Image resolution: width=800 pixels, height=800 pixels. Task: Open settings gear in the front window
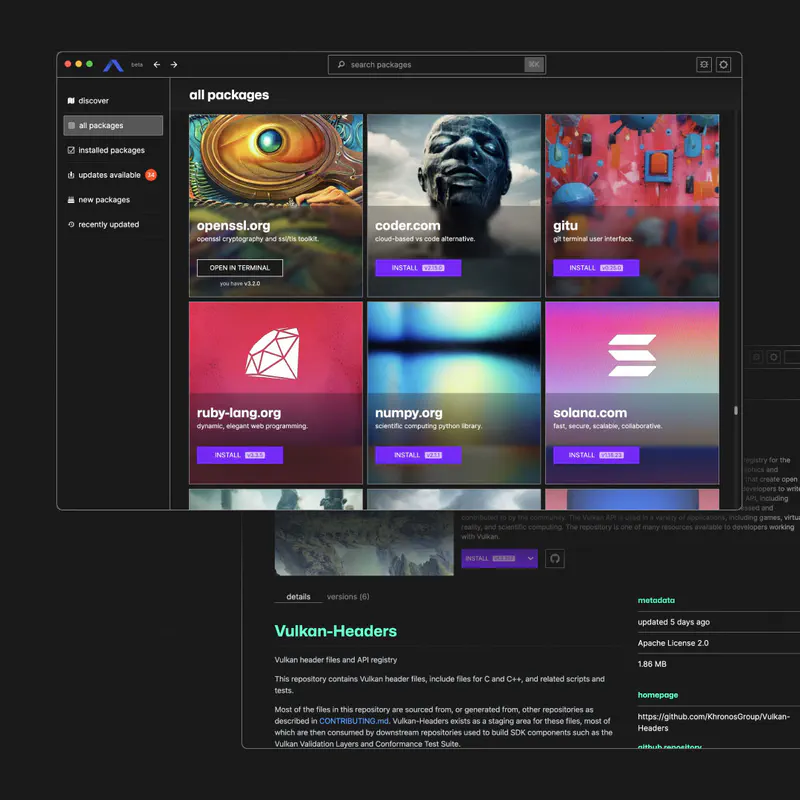723,65
